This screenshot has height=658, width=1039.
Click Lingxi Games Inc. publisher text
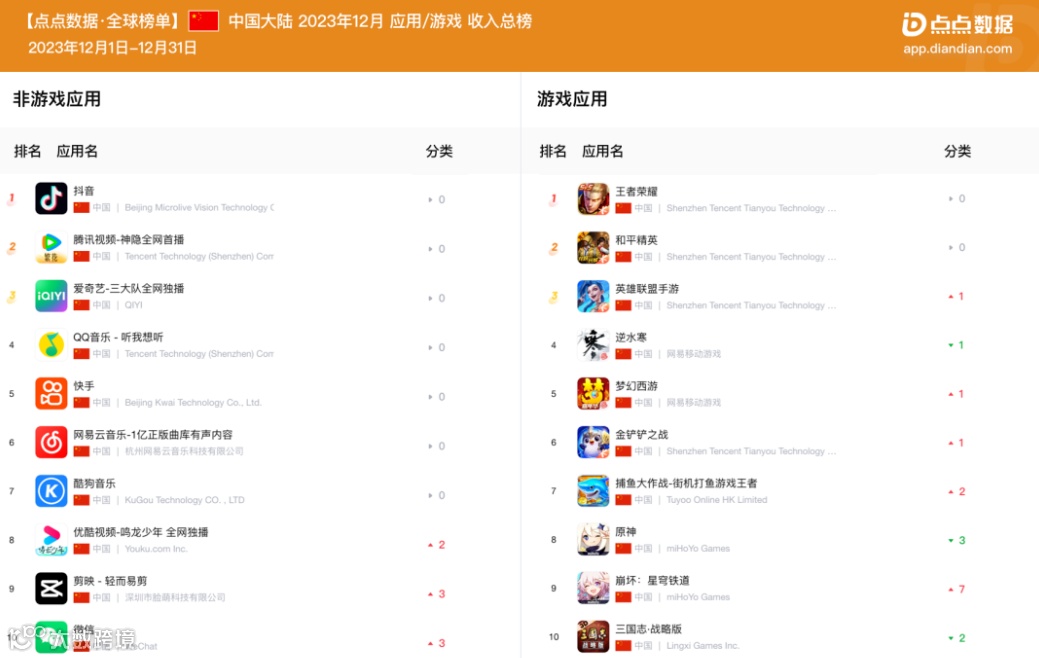[702, 645]
